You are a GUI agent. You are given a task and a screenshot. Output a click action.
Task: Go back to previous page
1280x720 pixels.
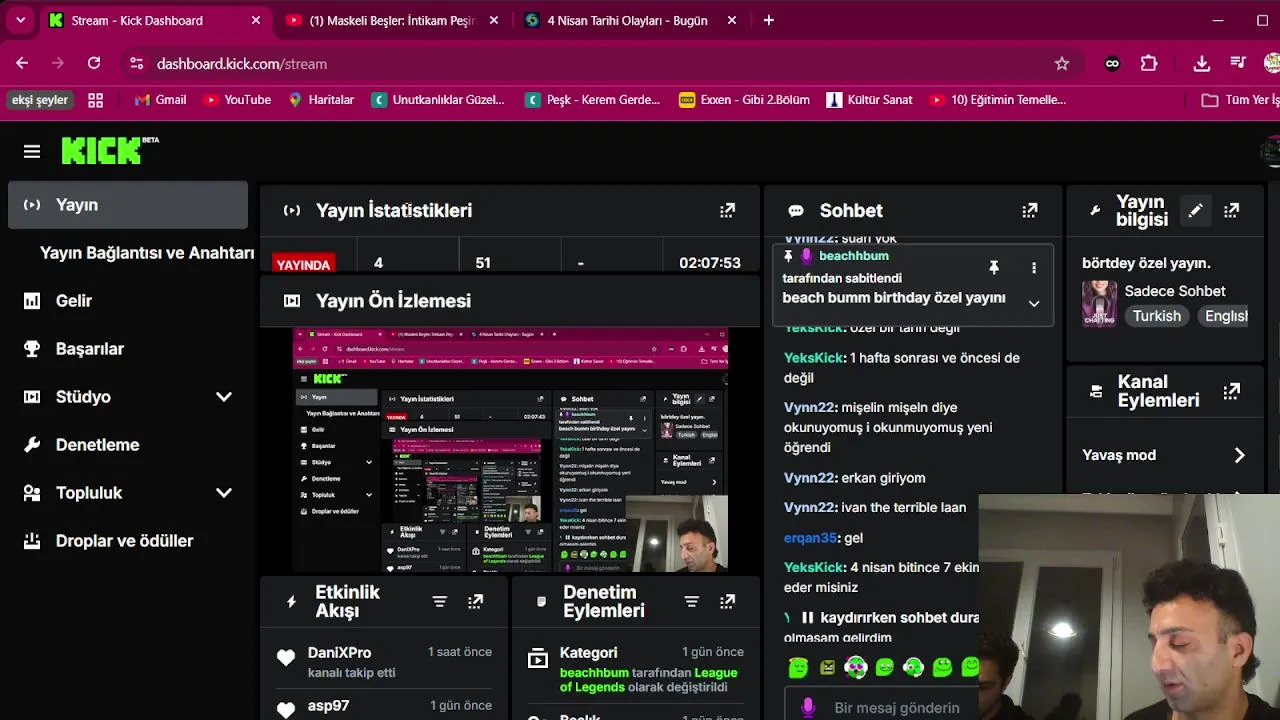tap(22, 63)
